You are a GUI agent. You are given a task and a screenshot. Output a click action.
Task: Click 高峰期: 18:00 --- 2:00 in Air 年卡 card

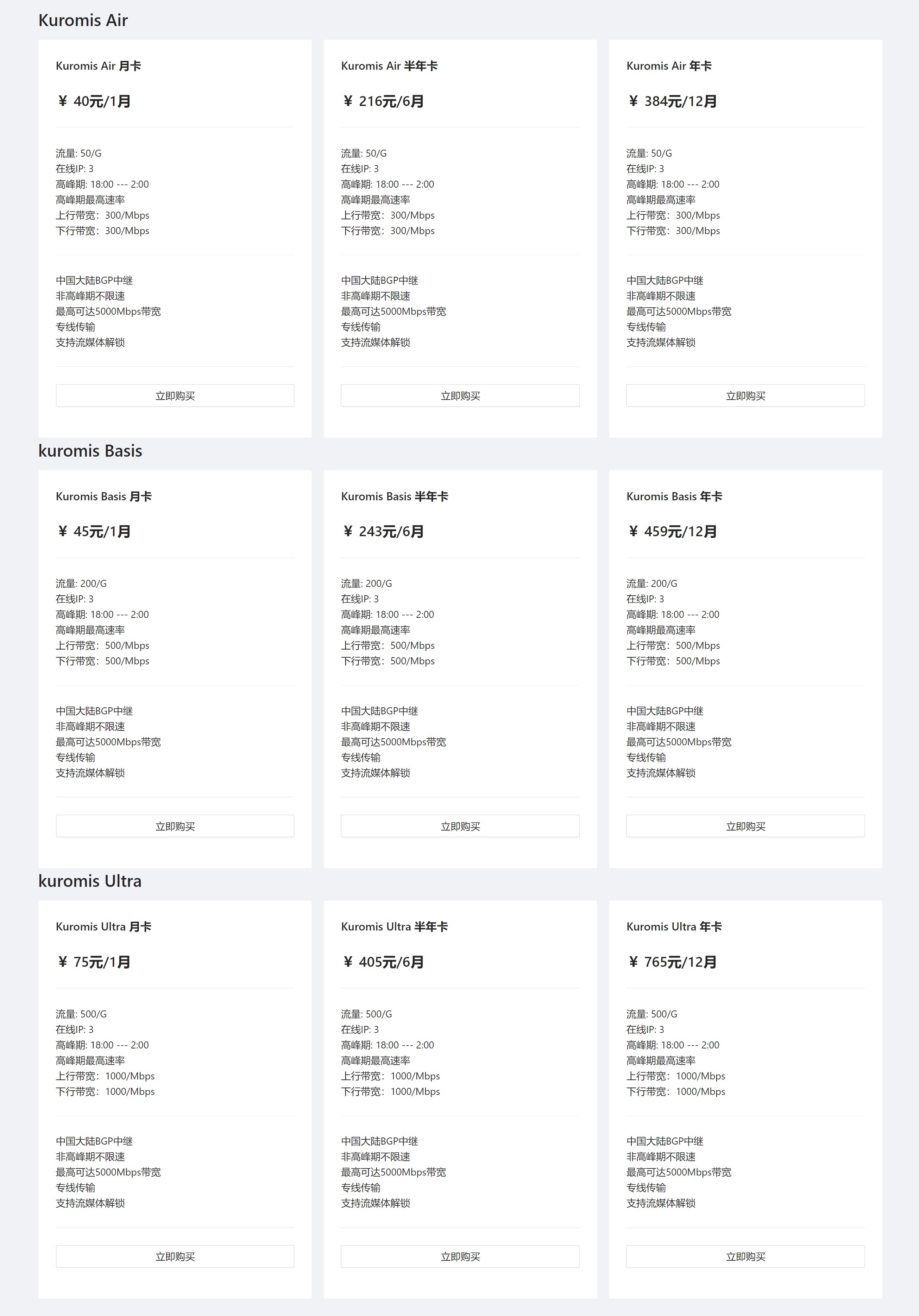point(673,184)
